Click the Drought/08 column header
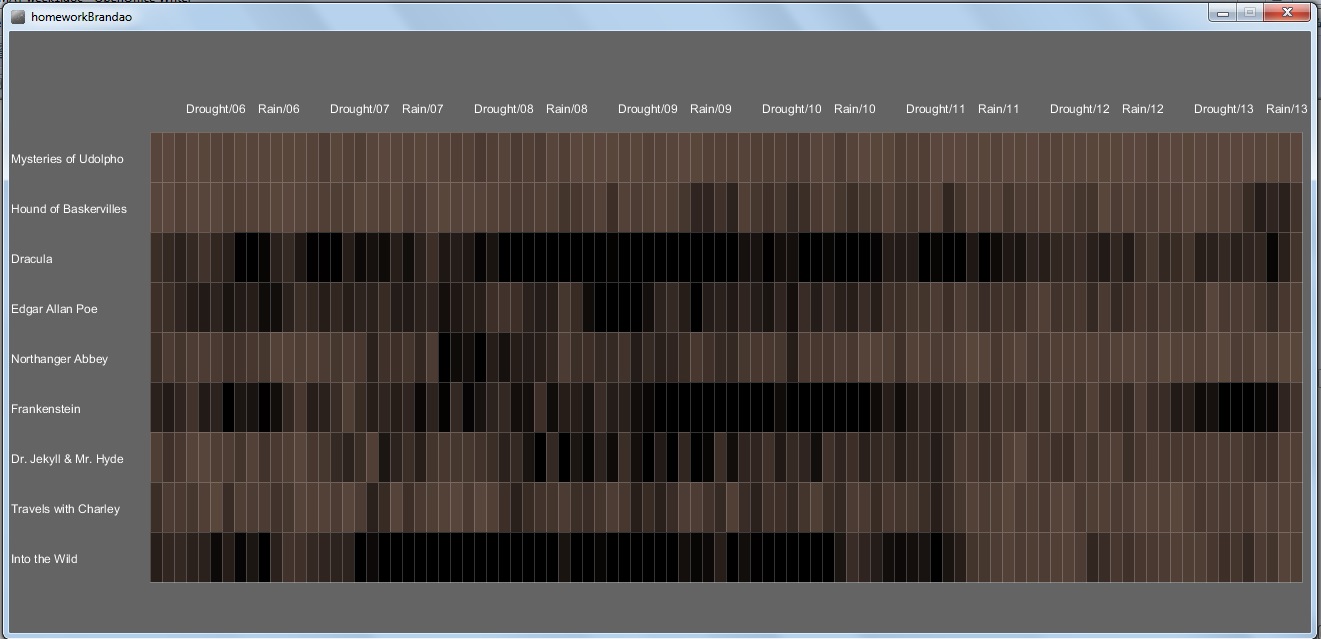 [503, 109]
